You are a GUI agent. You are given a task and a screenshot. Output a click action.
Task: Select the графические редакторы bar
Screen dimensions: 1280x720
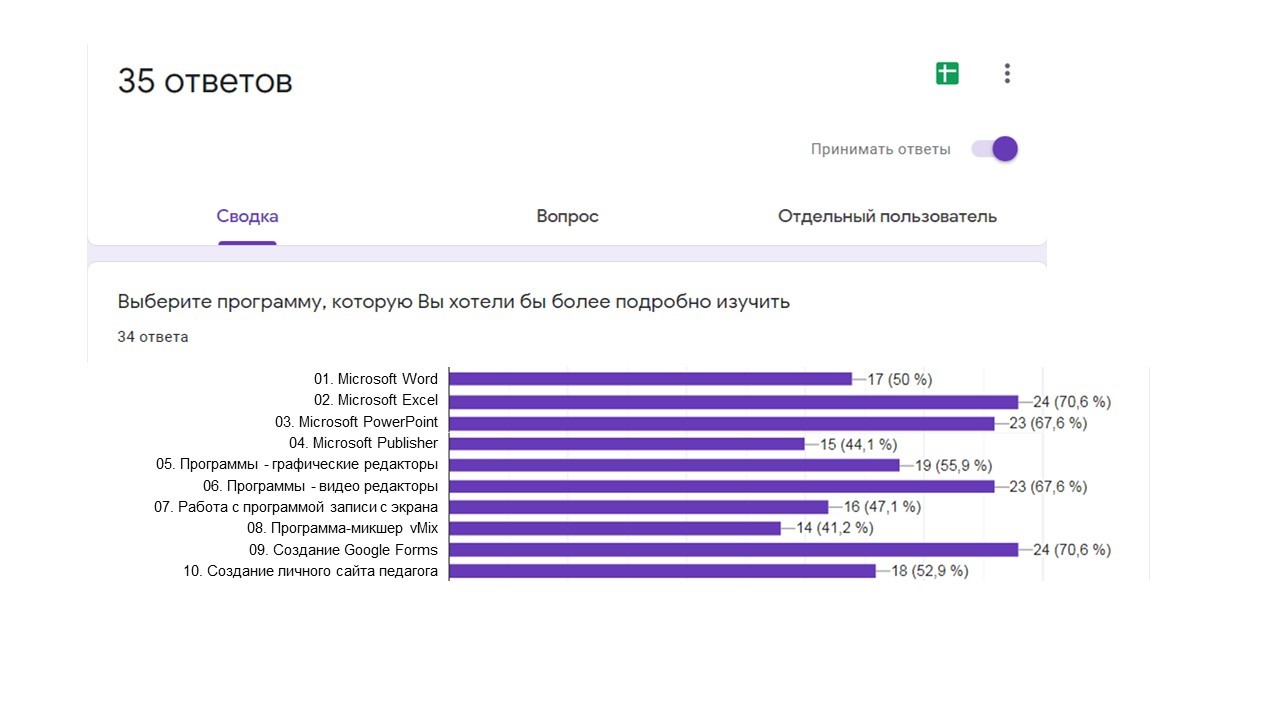click(674, 465)
